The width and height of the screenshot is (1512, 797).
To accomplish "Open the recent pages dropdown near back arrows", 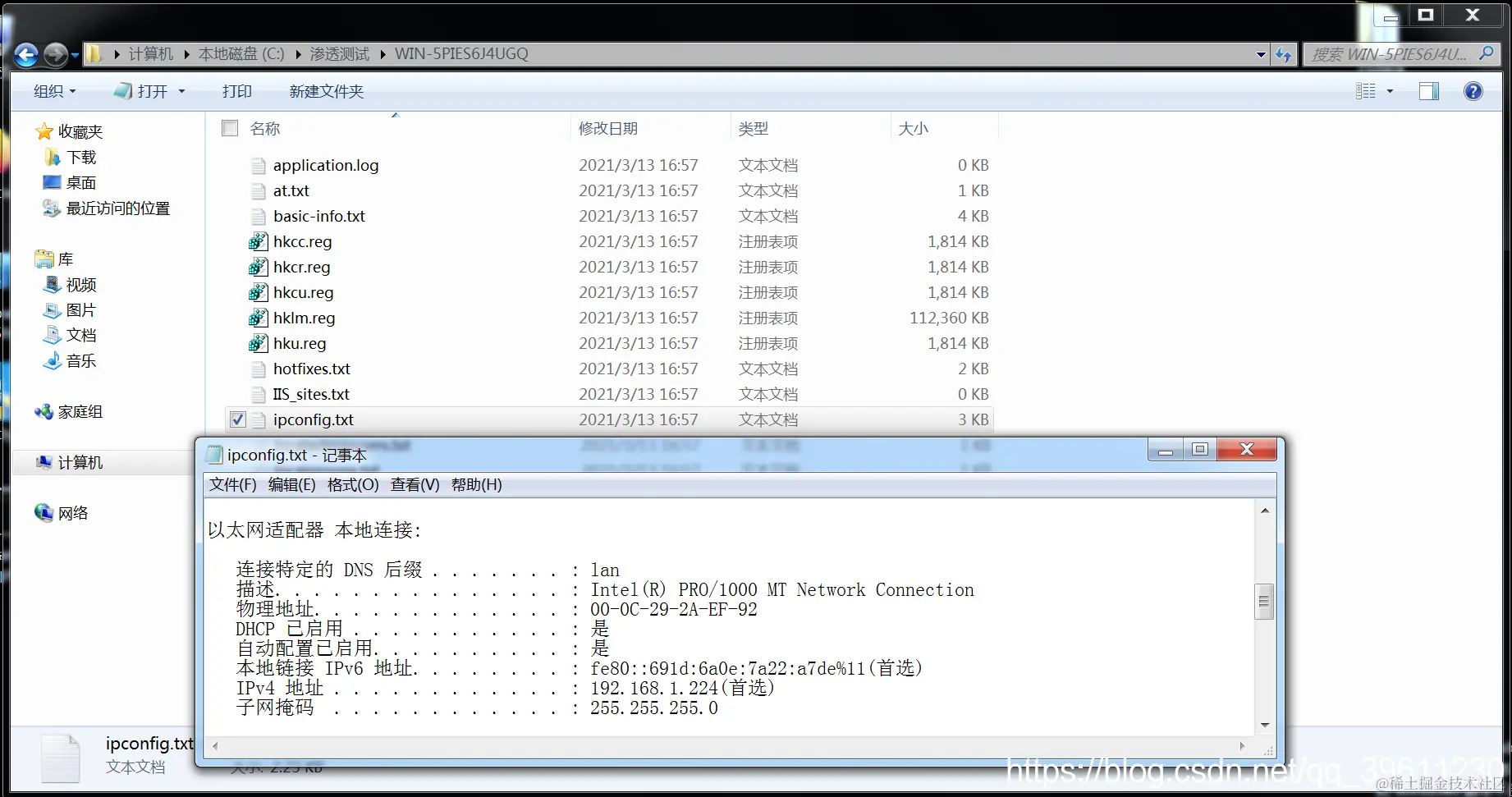I will coord(75,56).
